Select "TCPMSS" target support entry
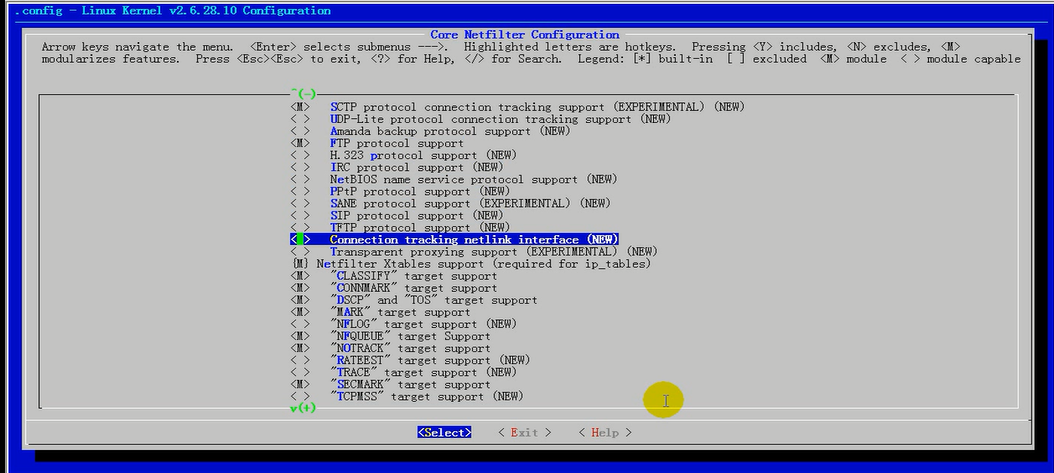This screenshot has height=473, width=1054. (x=426, y=397)
